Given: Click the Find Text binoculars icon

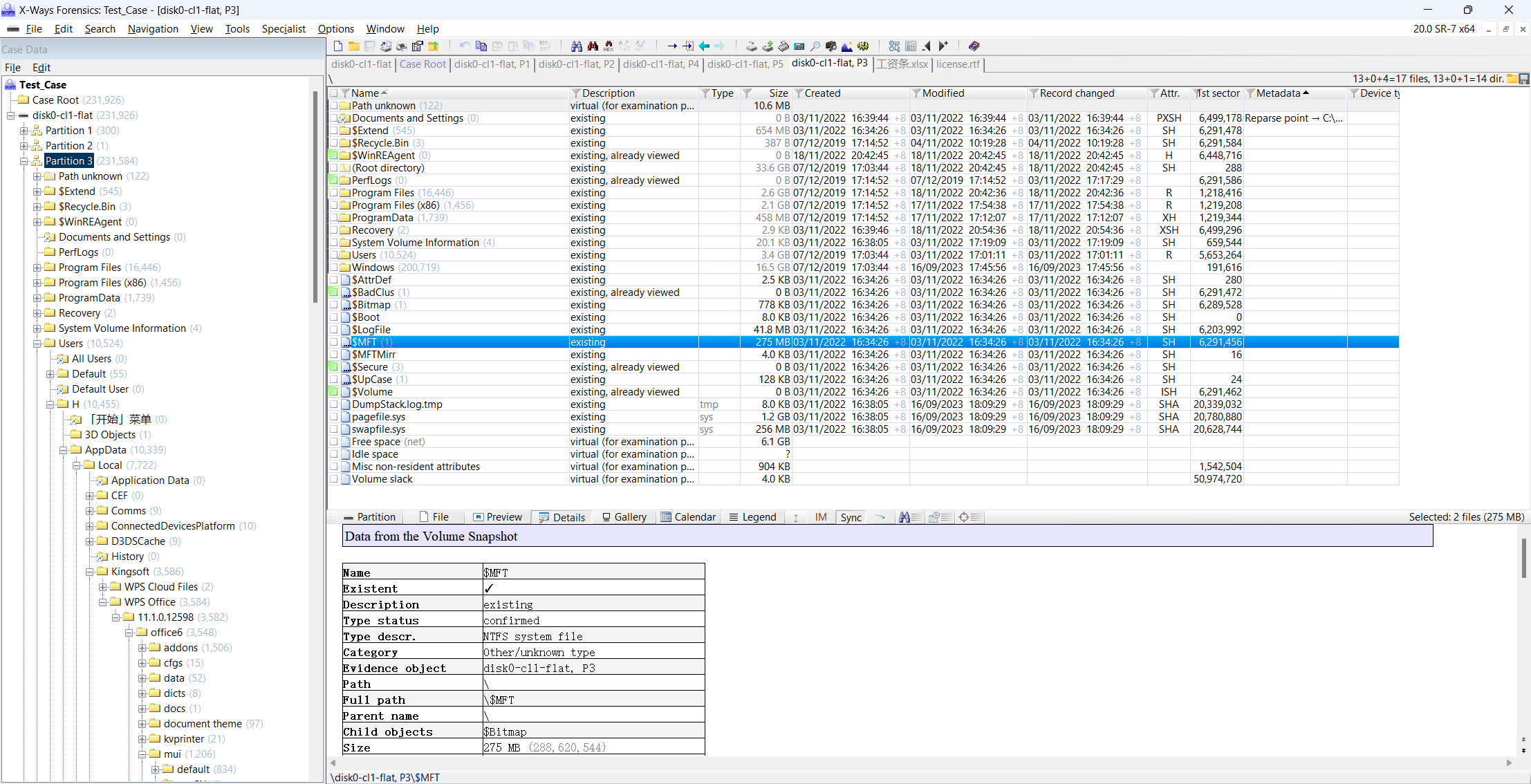Looking at the screenshot, I should coord(577,46).
